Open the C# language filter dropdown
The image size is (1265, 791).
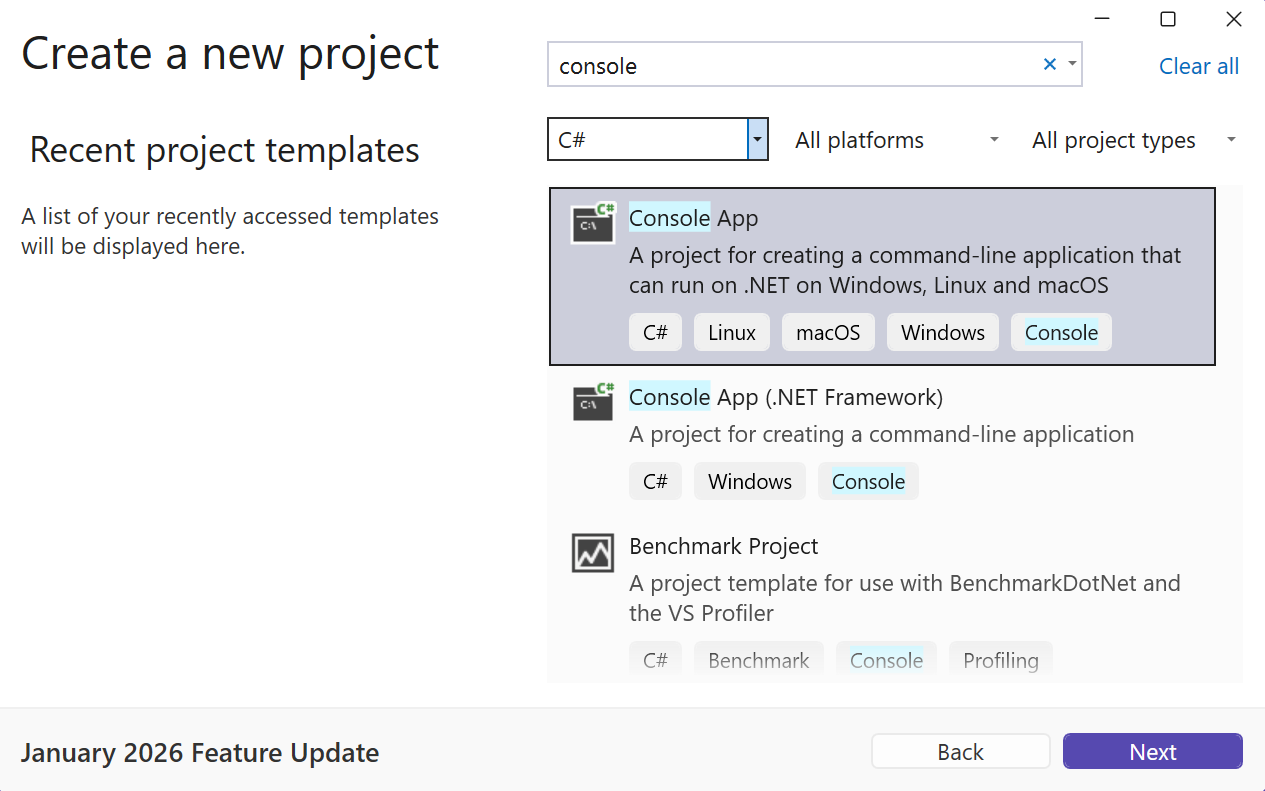(757, 139)
